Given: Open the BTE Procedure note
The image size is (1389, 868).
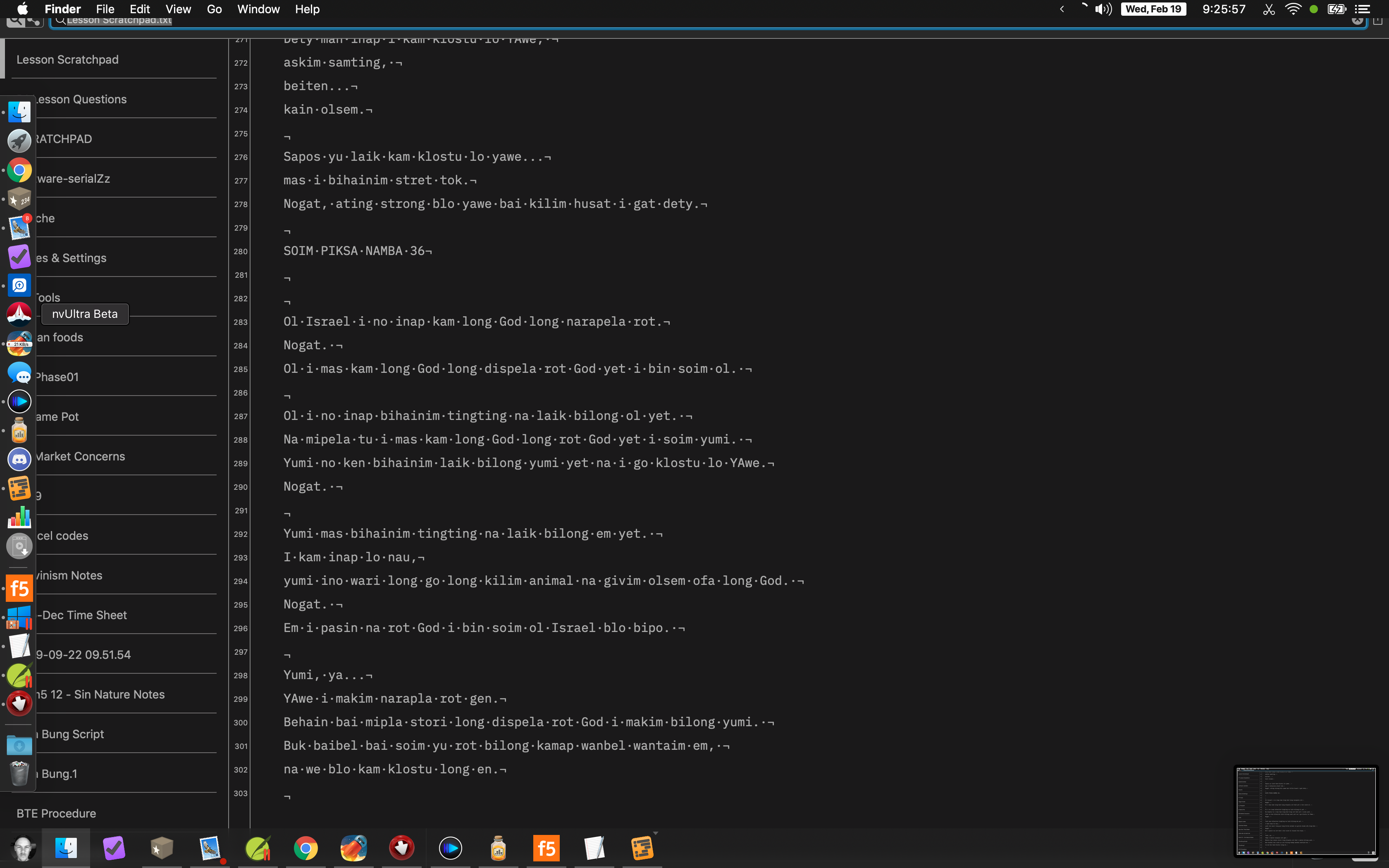Looking at the screenshot, I should tap(56, 813).
